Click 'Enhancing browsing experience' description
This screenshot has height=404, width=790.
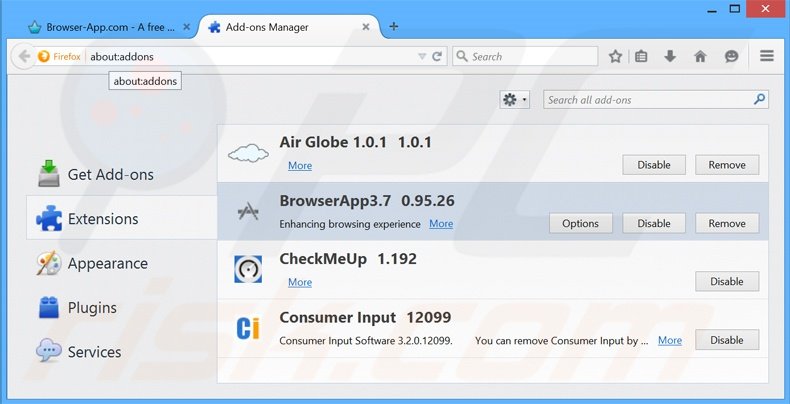point(350,224)
